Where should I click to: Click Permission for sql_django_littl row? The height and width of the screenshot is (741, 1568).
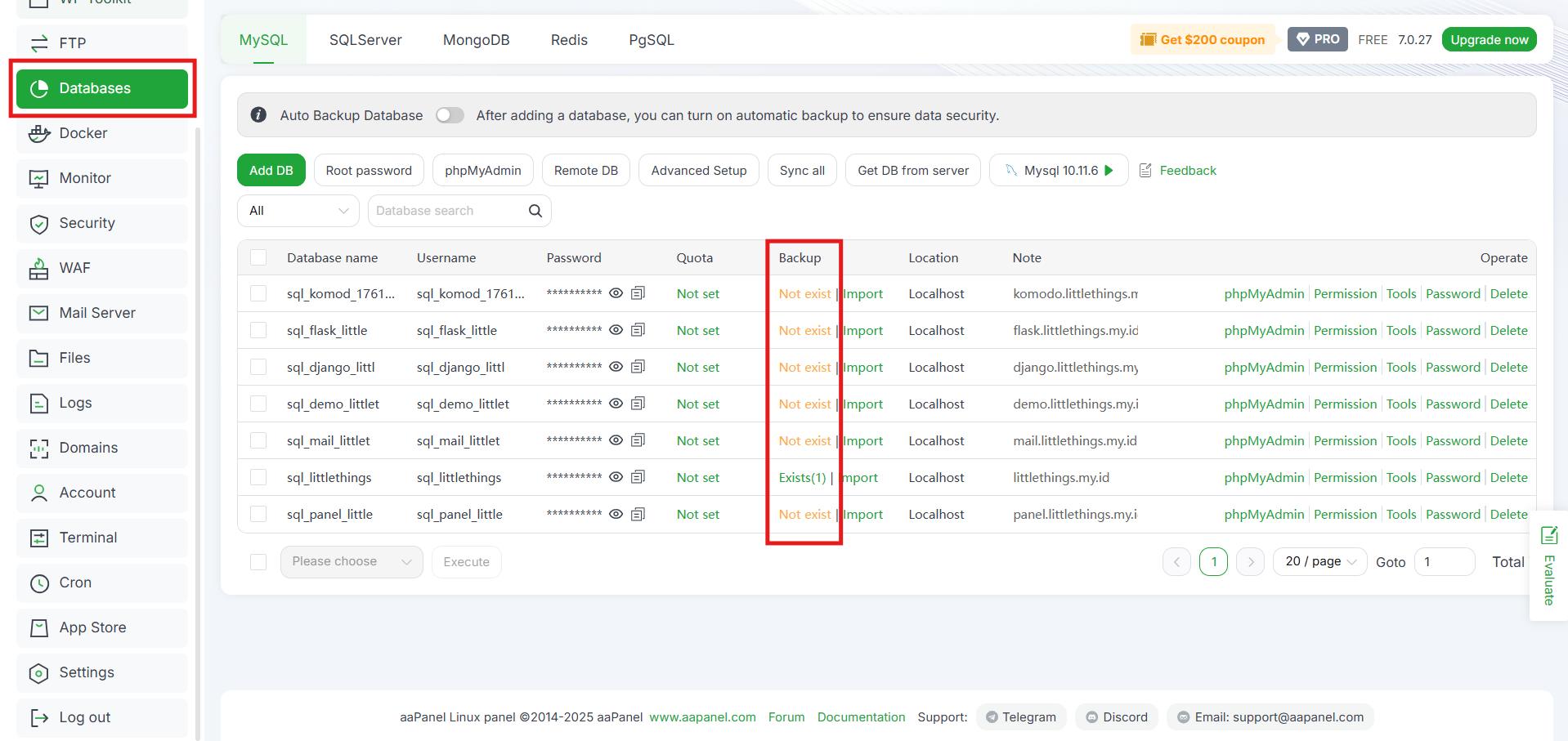point(1345,367)
